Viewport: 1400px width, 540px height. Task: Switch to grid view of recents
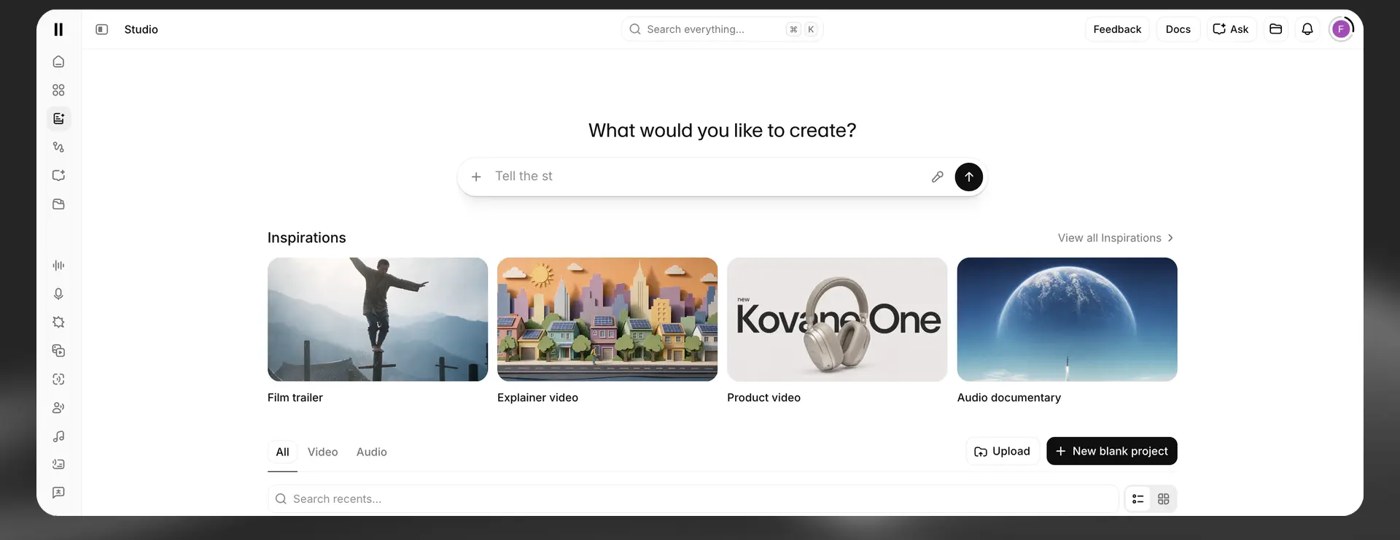coord(1163,499)
